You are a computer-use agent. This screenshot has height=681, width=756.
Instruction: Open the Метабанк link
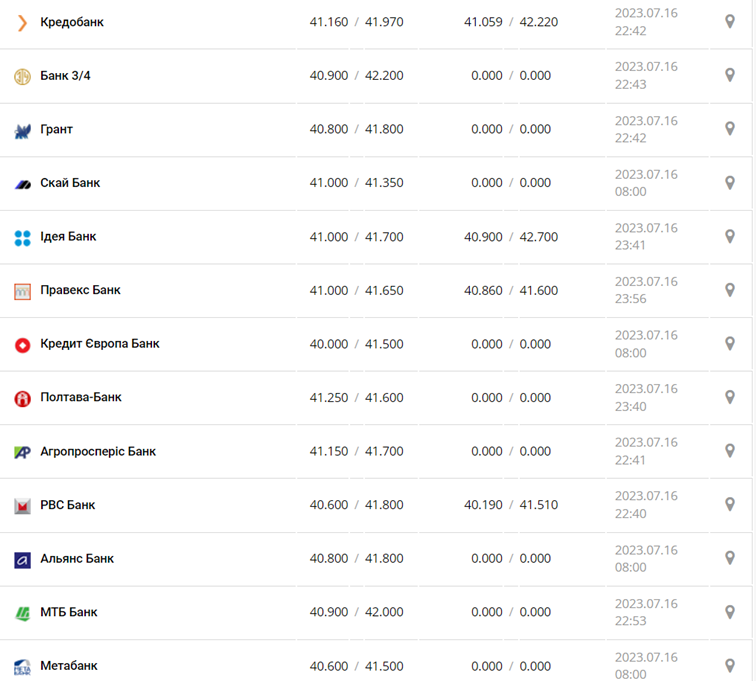coord(69,666)
